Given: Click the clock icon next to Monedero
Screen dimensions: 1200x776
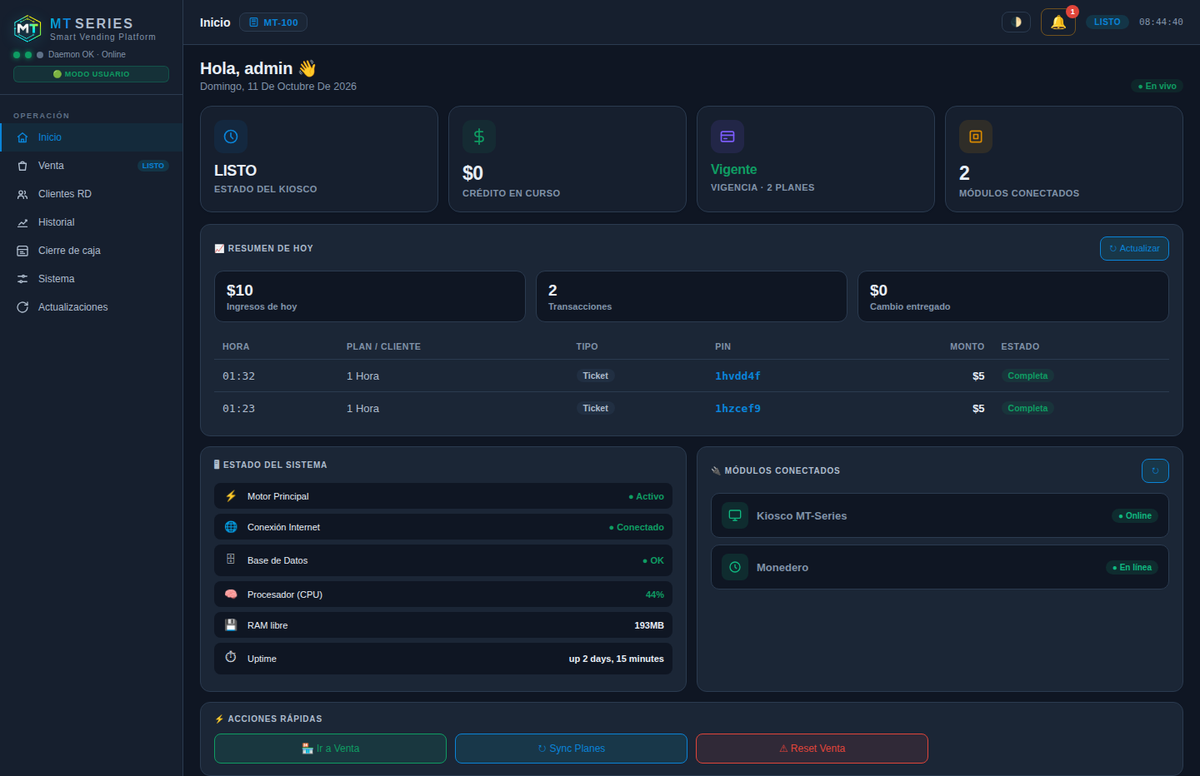Looking at the screenshot, I should pos(735,567).
